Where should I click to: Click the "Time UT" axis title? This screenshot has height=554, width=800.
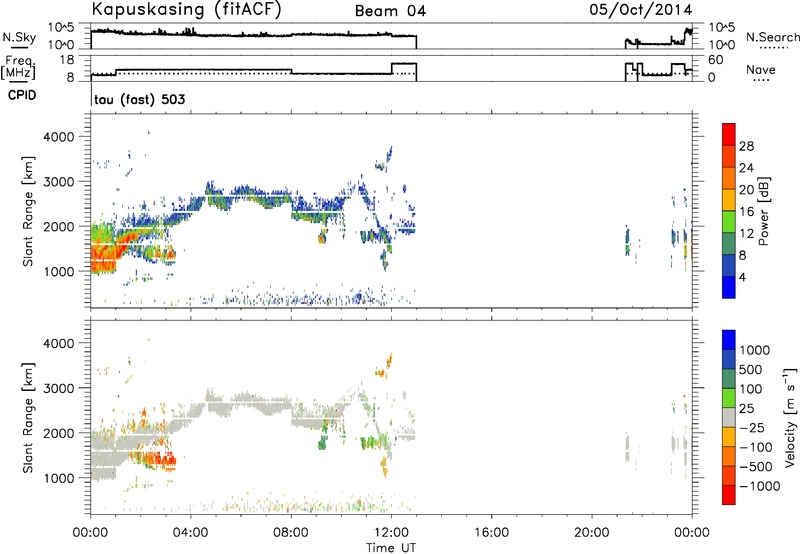pos(391,547)
